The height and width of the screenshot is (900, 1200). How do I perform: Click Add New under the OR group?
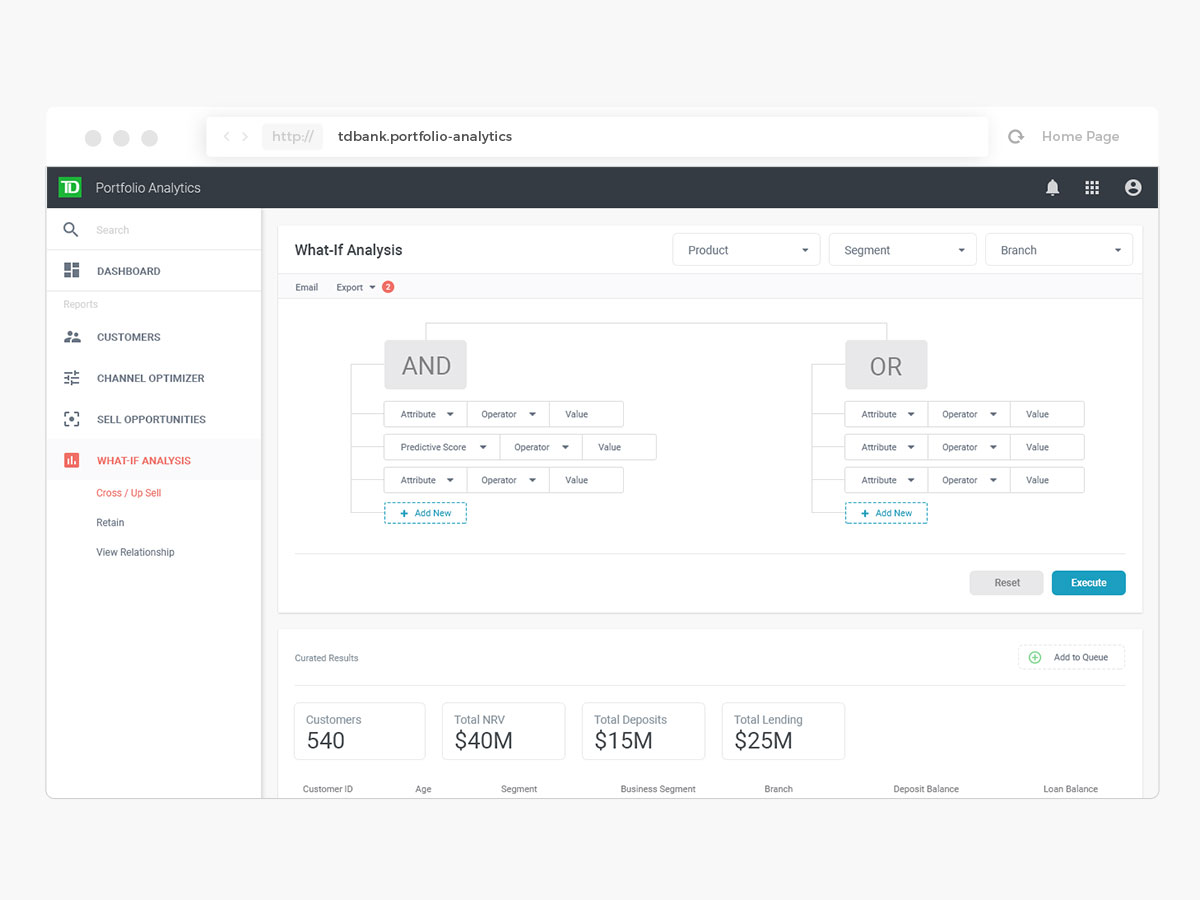click(x=886, y=513)
